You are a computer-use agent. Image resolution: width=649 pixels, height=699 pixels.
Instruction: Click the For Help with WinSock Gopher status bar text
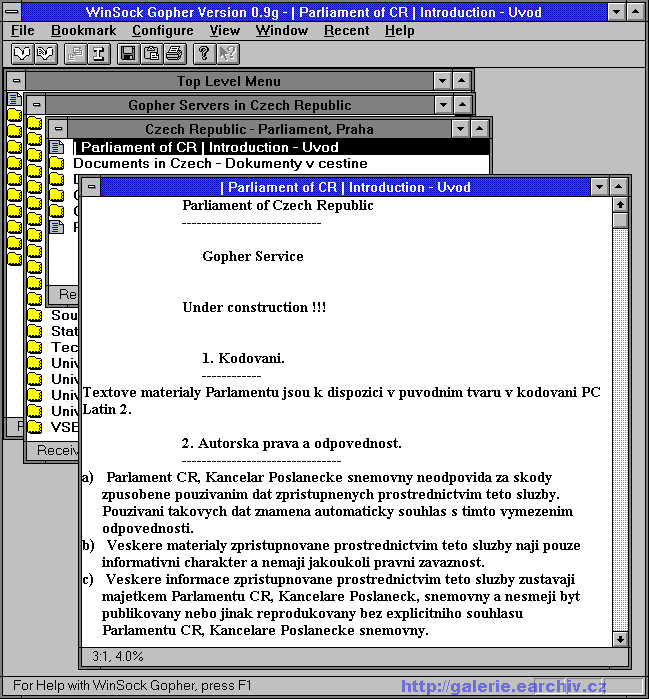pos(132,685)
